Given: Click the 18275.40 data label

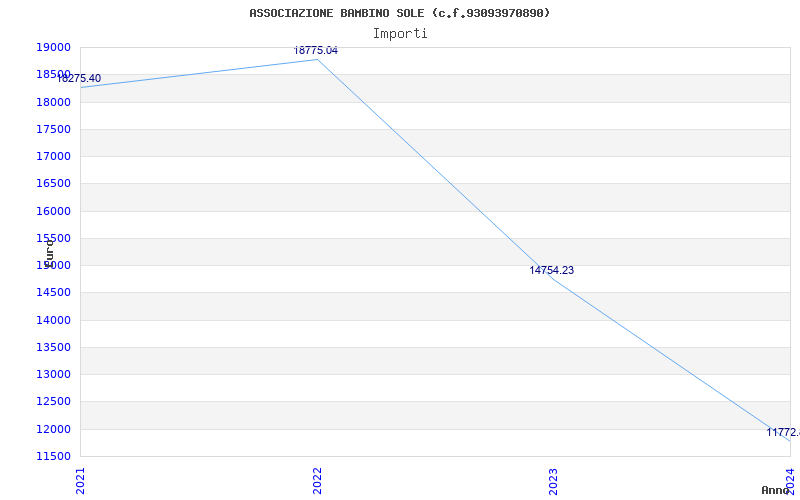Looking at the screenshot, I should [79, 79].
